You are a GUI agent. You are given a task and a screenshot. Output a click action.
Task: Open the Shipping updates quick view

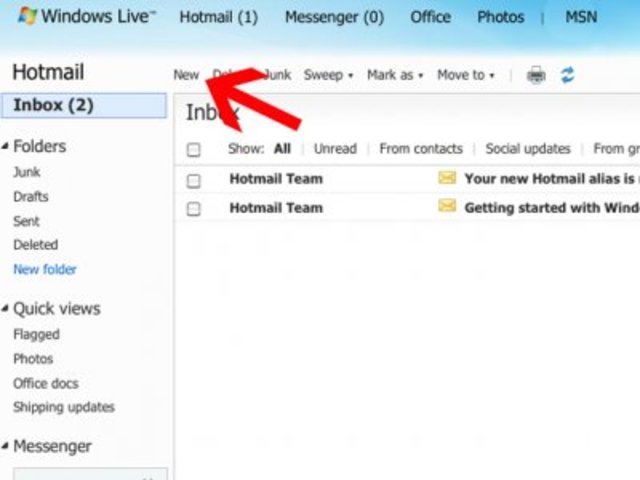pyautogui.click(x=64, y=407)
